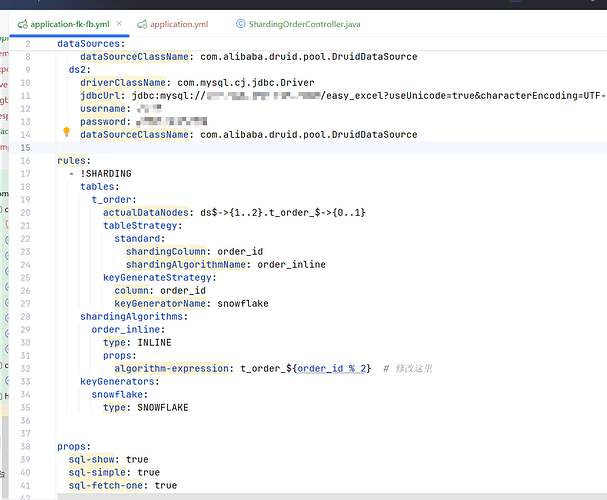Click the 'sql-show' key

pyautogui.click(x=91, y=460)
